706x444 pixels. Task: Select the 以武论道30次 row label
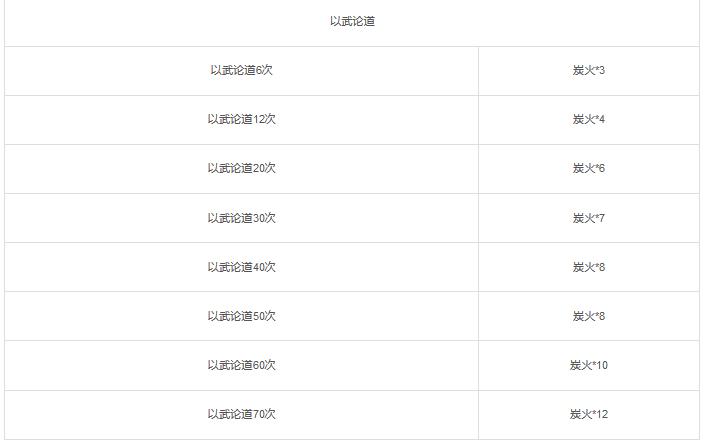click(x=241, y=218)
